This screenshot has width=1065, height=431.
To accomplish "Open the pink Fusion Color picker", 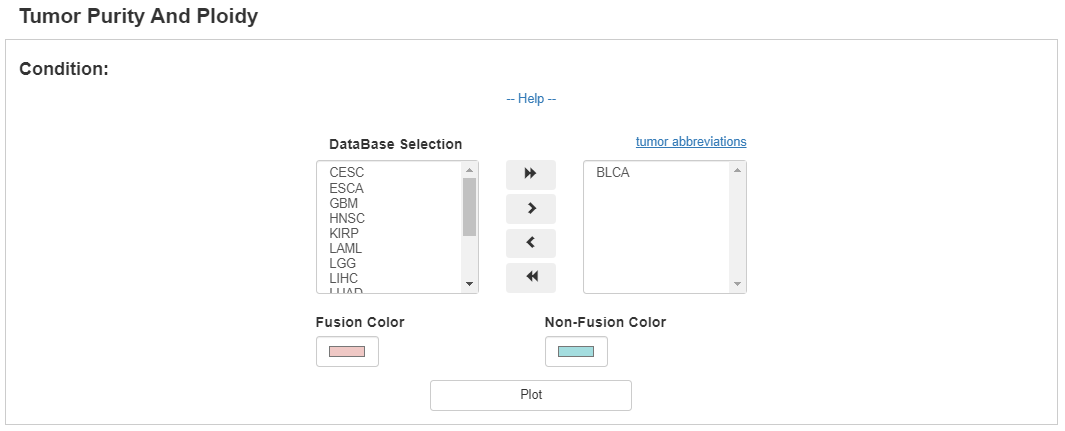I will 347,352.
